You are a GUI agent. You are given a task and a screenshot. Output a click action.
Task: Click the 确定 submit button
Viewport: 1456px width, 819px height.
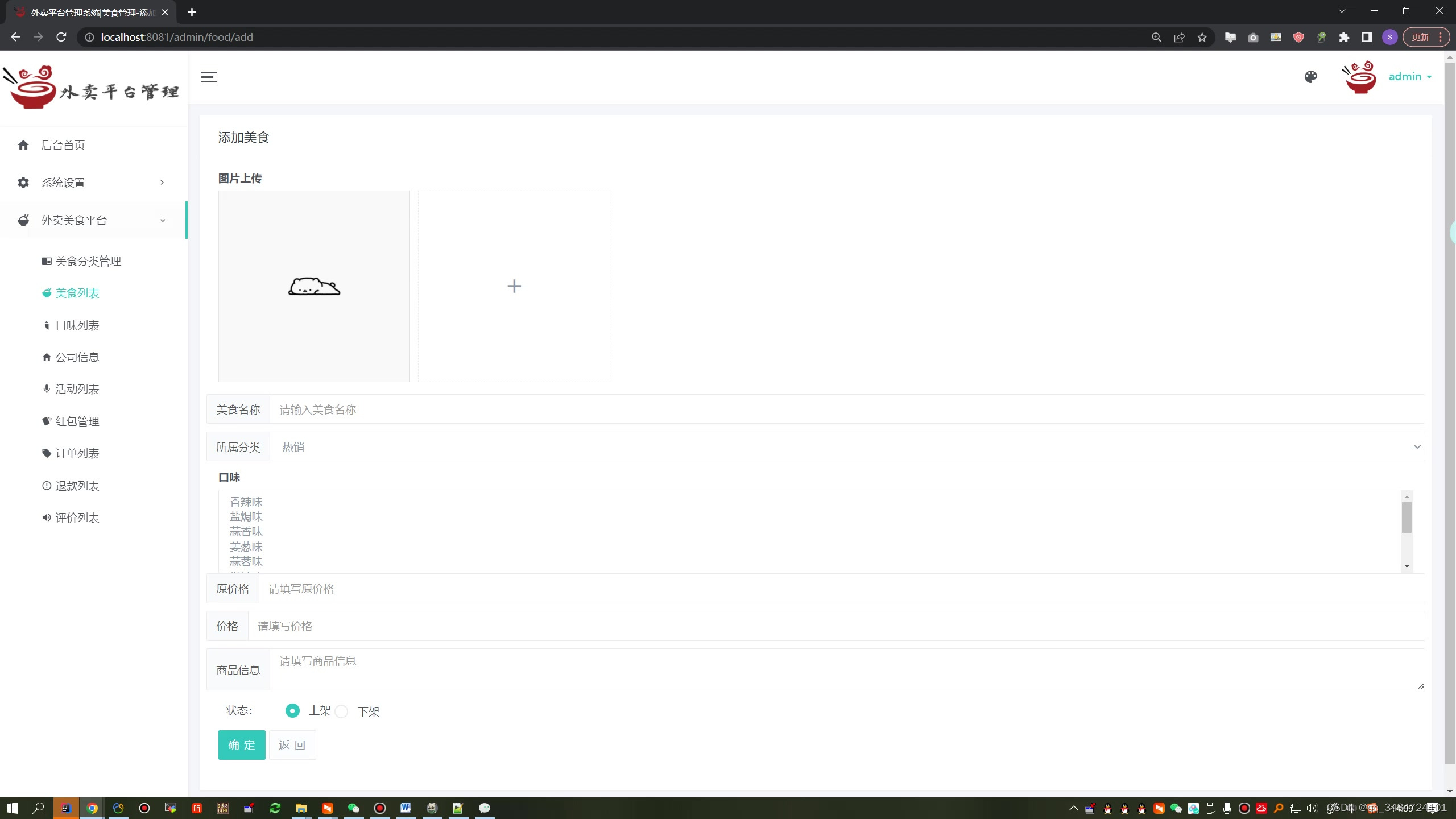click(242, 745)
